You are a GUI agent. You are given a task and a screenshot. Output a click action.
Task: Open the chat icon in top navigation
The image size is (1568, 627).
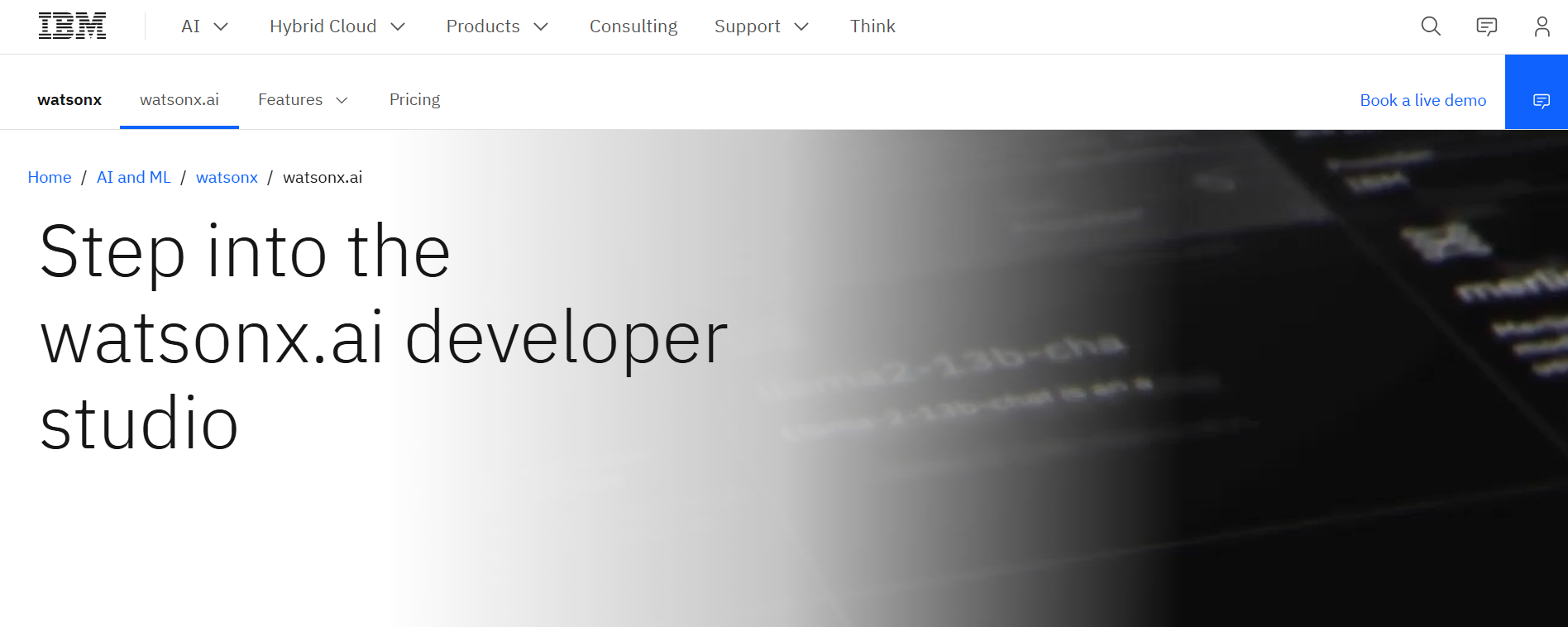click(1486, 26)
